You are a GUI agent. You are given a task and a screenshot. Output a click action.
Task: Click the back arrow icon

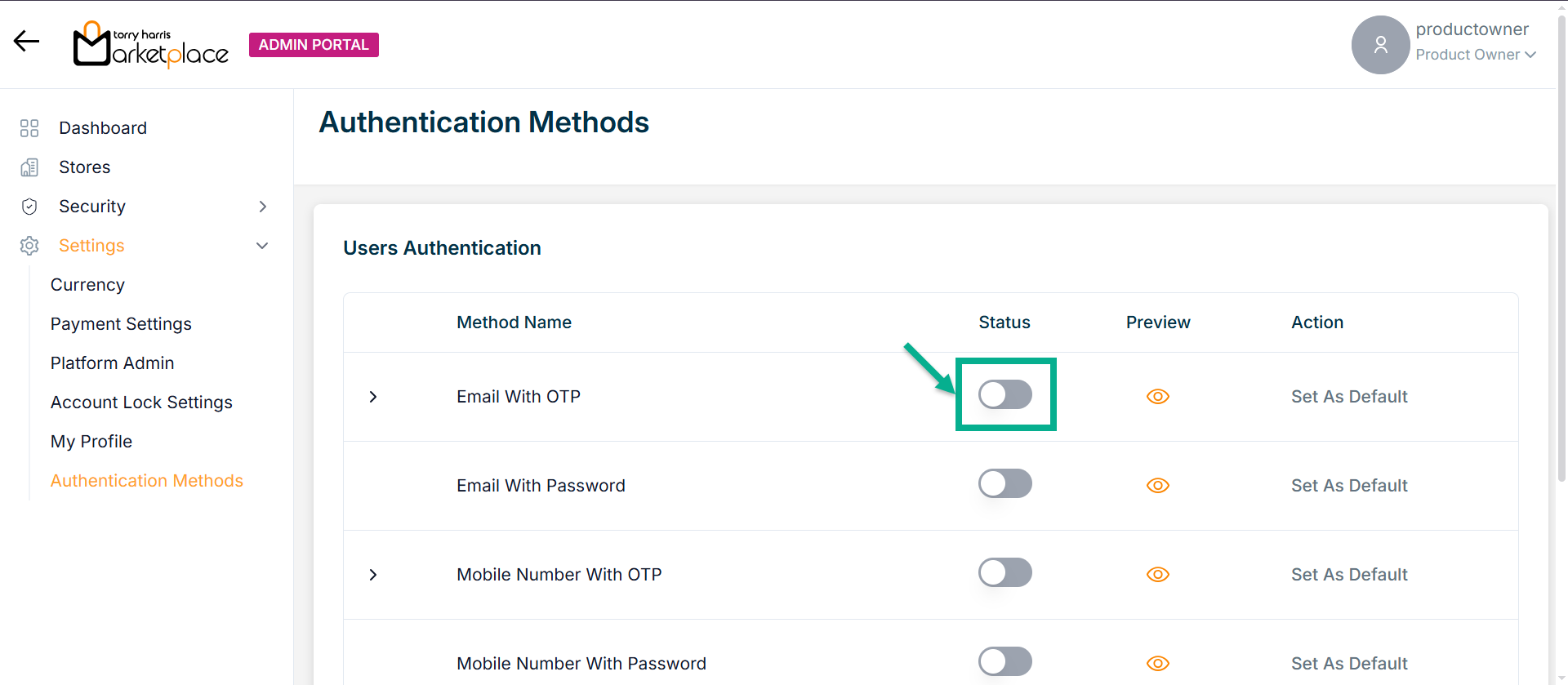coord(26,42)
